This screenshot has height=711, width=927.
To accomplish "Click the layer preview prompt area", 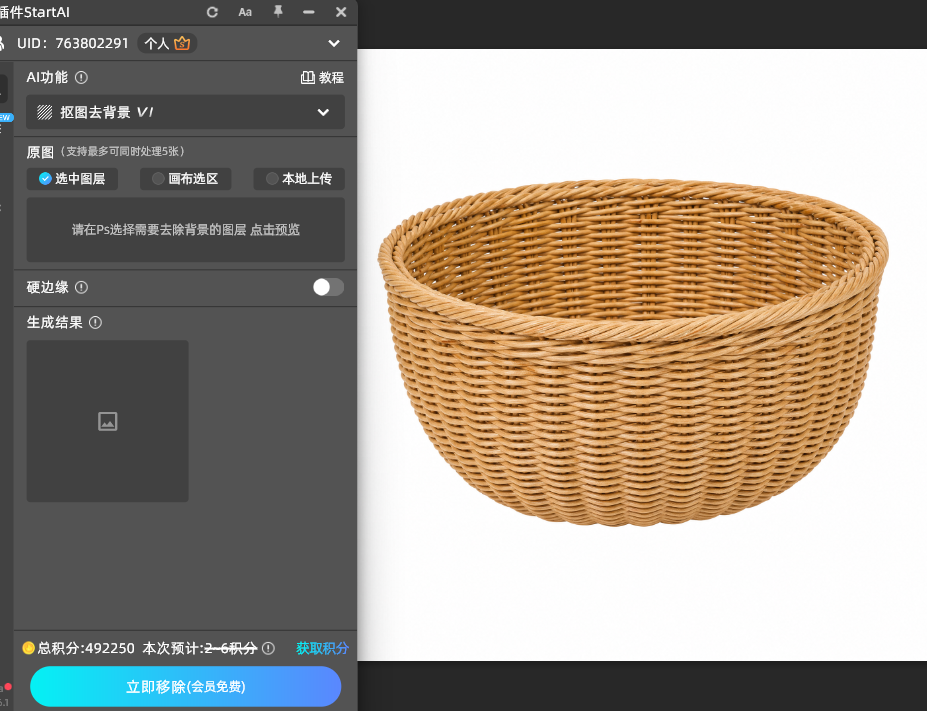I will [x=185, y=230].
